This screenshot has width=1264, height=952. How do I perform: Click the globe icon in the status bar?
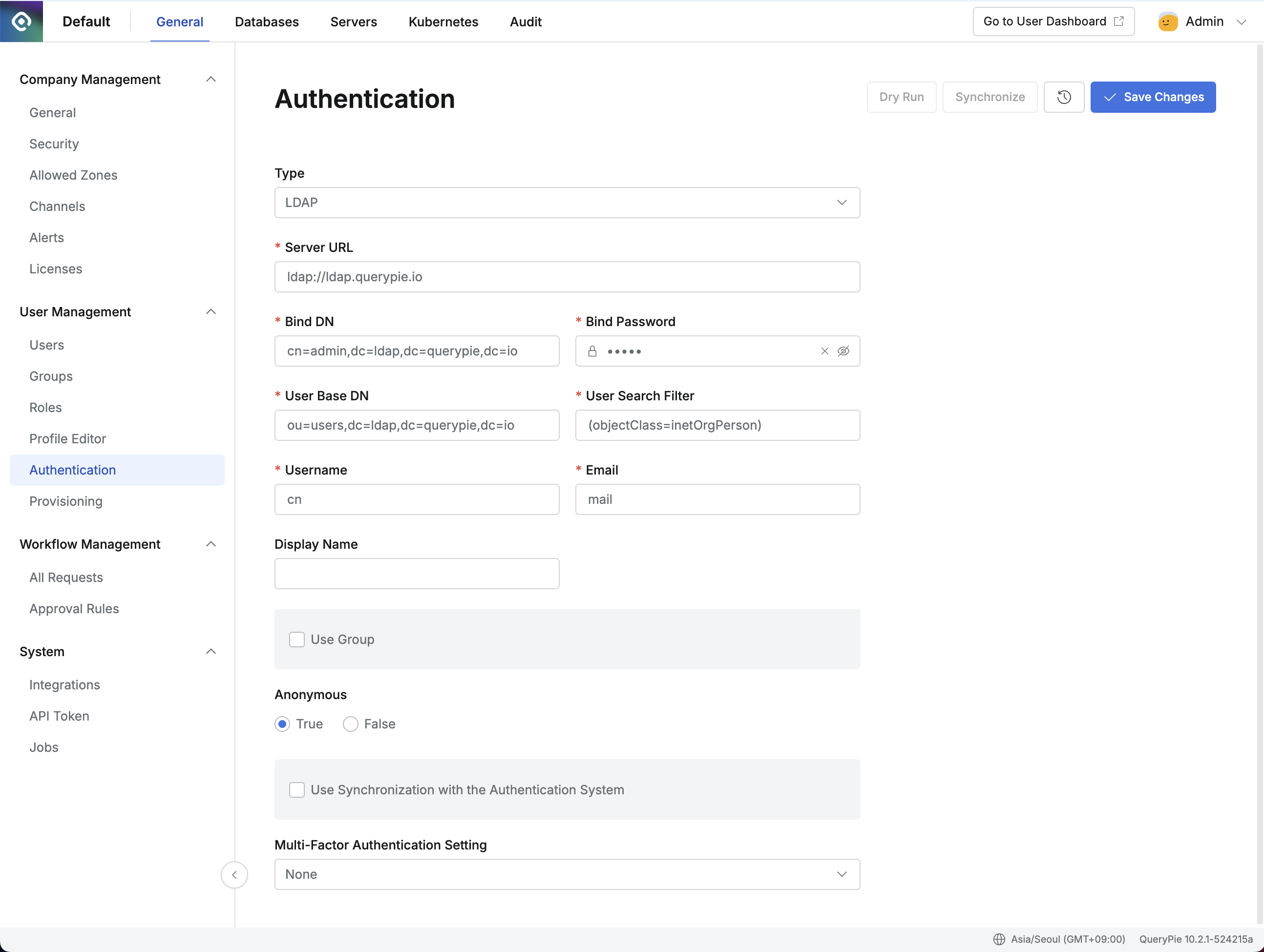(x=999, y=939)
